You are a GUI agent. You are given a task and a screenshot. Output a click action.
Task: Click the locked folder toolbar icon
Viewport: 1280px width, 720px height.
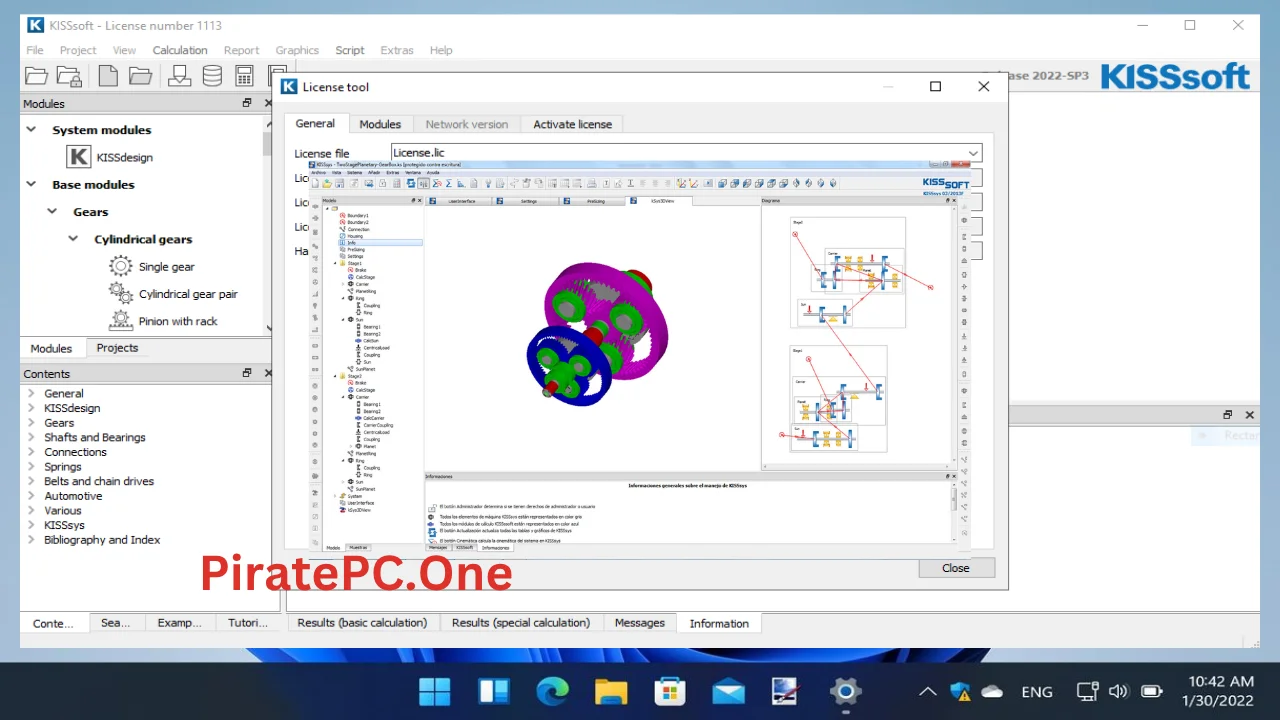[69, 76]
